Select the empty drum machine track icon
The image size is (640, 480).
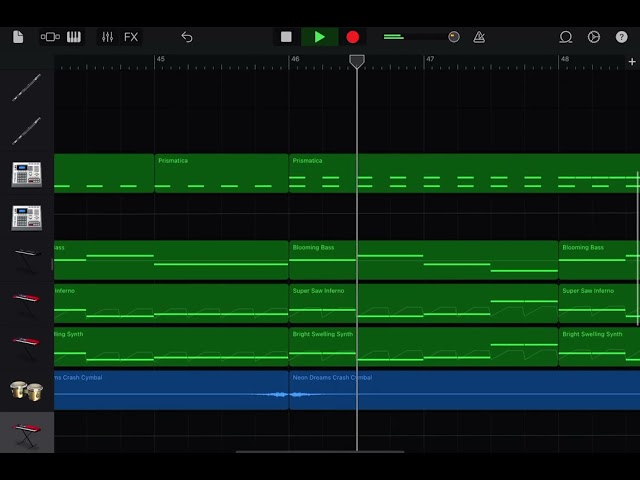[27, 218]
